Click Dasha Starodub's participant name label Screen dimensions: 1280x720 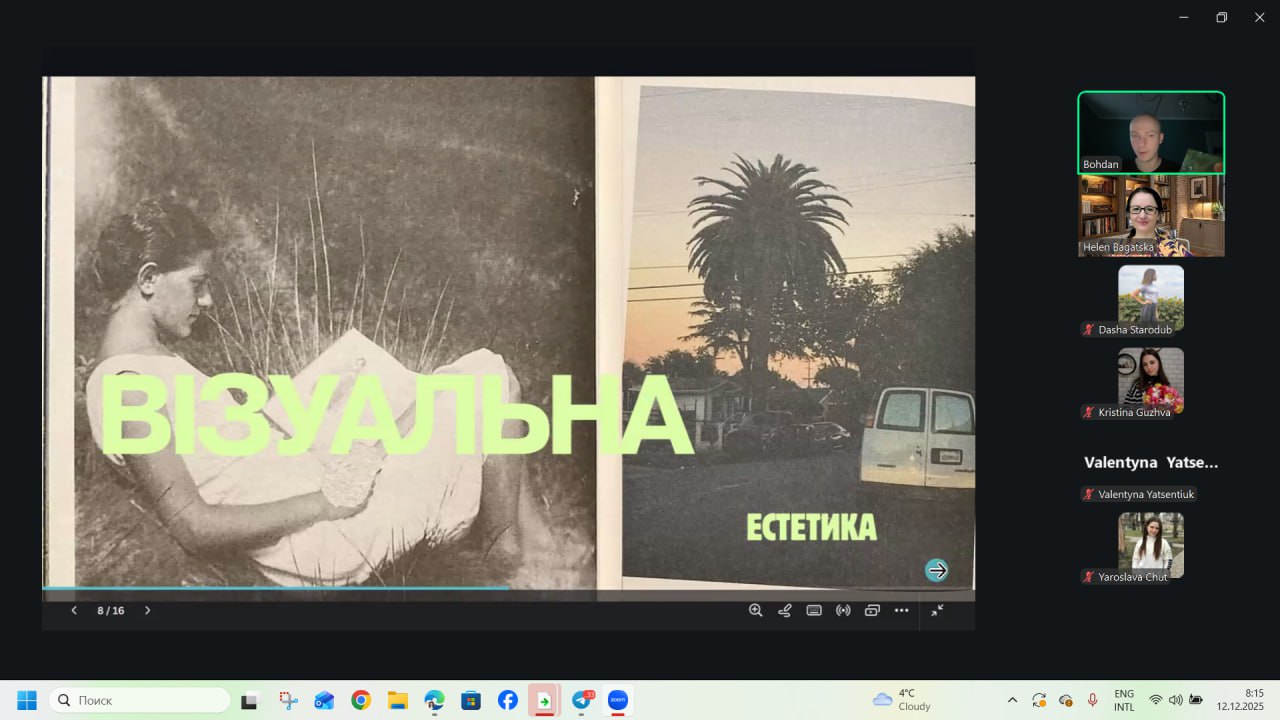[x=1134, y=329]
